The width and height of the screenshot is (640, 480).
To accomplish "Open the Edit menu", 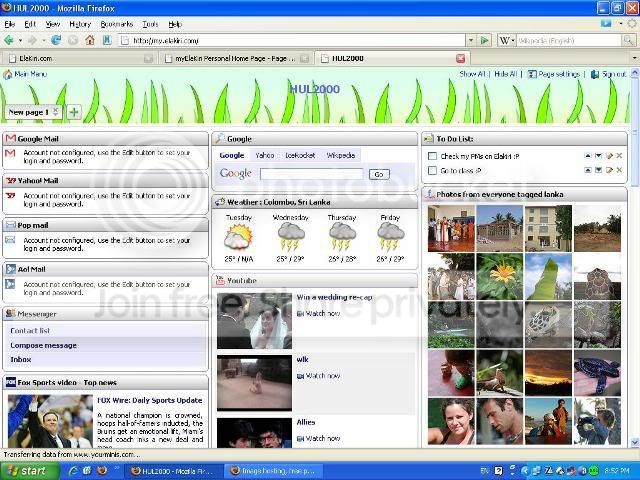I will [x=30, y=24].
